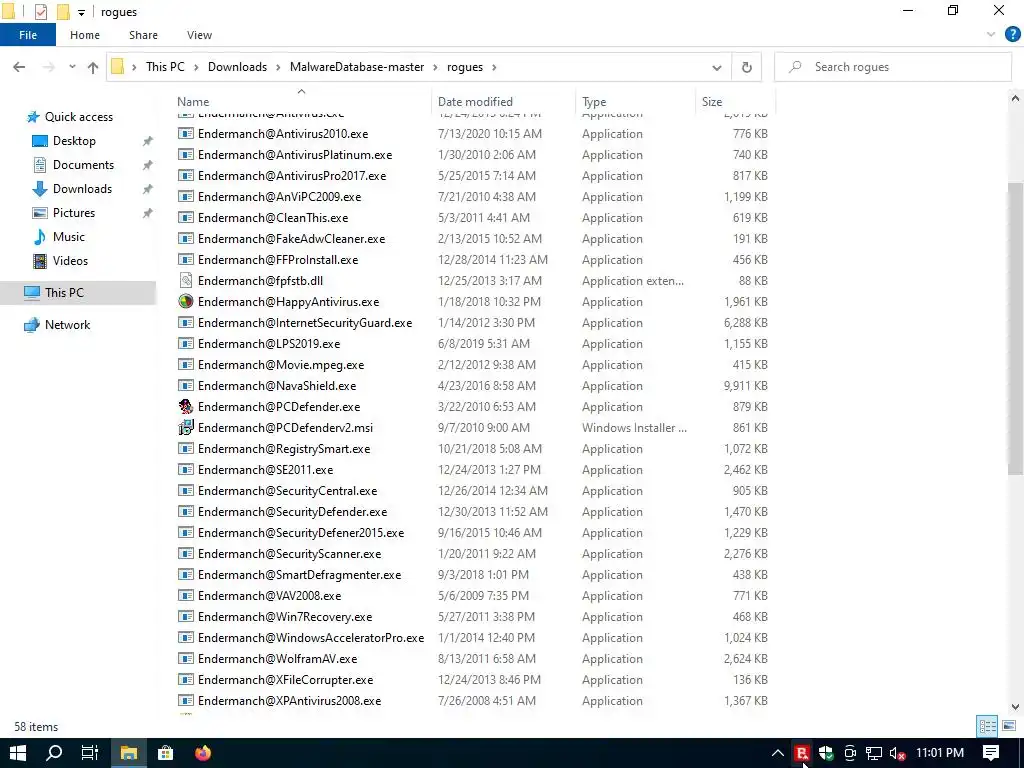Select the file Endermanch@Movie.mpeg.exe
The height and width of the screenshot is (768, 1024).
pyautogui.click(x=281, y=364)
